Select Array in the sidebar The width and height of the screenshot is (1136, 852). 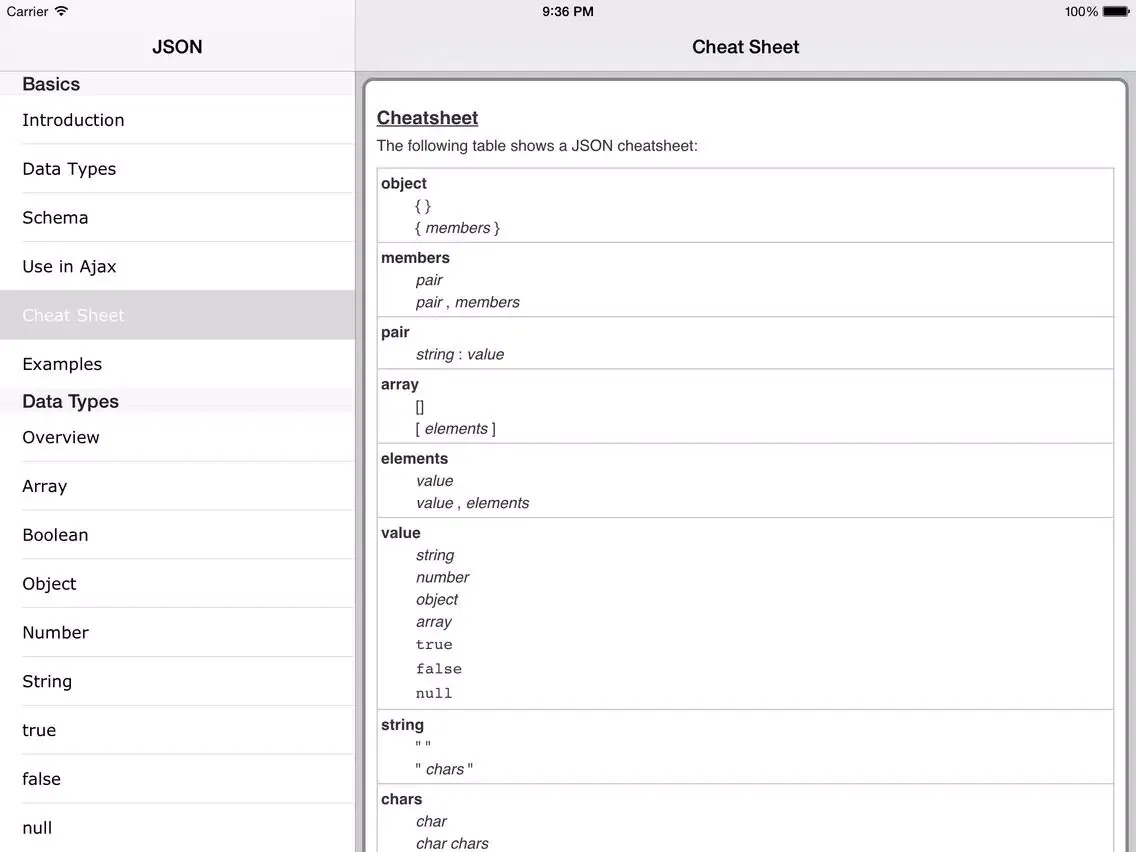(178, 486)
